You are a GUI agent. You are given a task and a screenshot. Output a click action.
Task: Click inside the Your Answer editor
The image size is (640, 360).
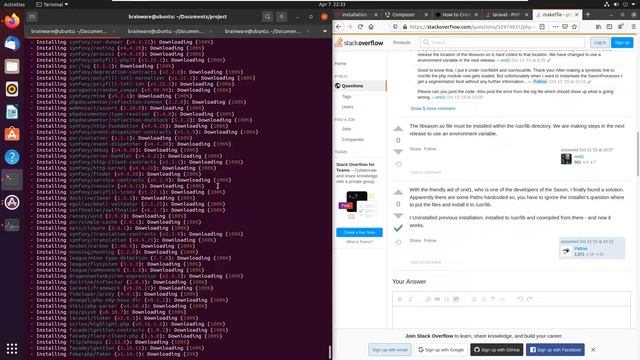tap(511, 318)
